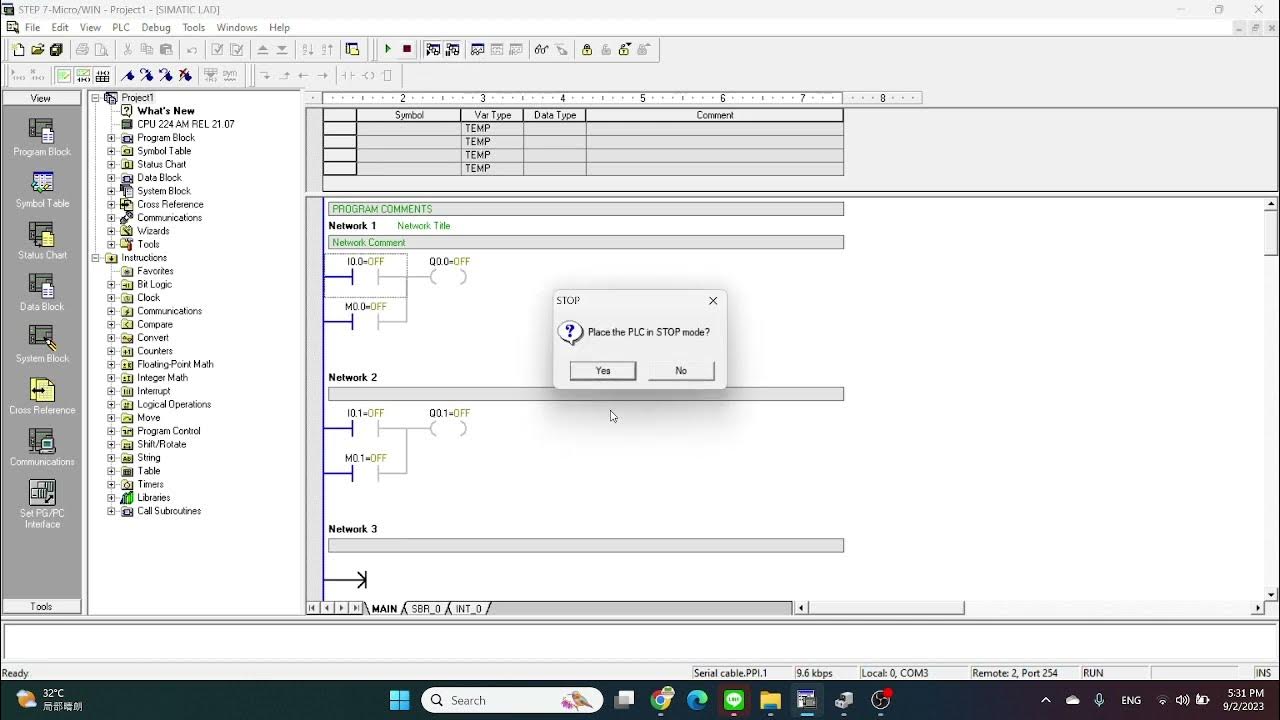
Task: Click the Clear All Bookmarks icon
Action: [185, 75]
